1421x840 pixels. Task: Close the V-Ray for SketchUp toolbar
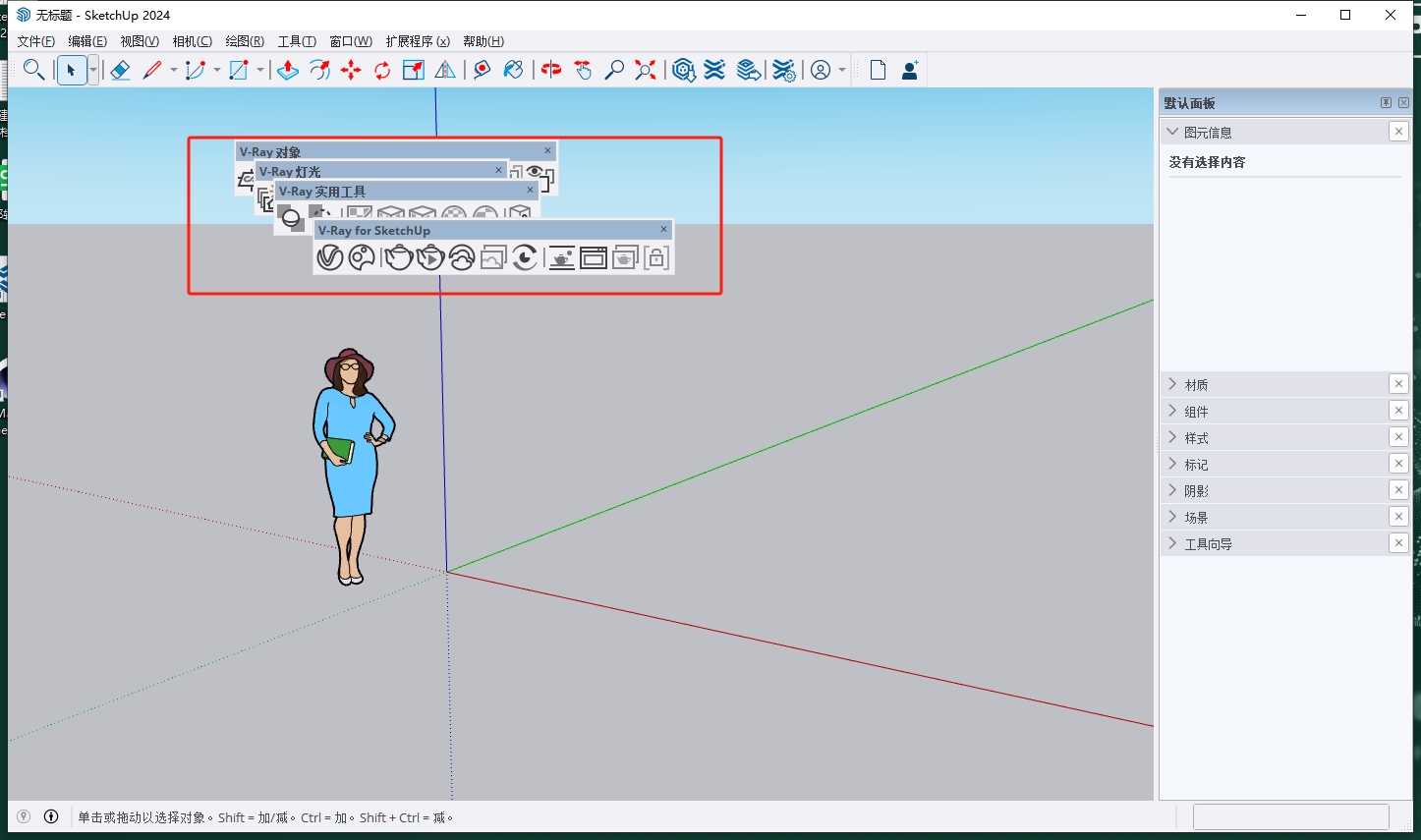(x=663, y=229)
